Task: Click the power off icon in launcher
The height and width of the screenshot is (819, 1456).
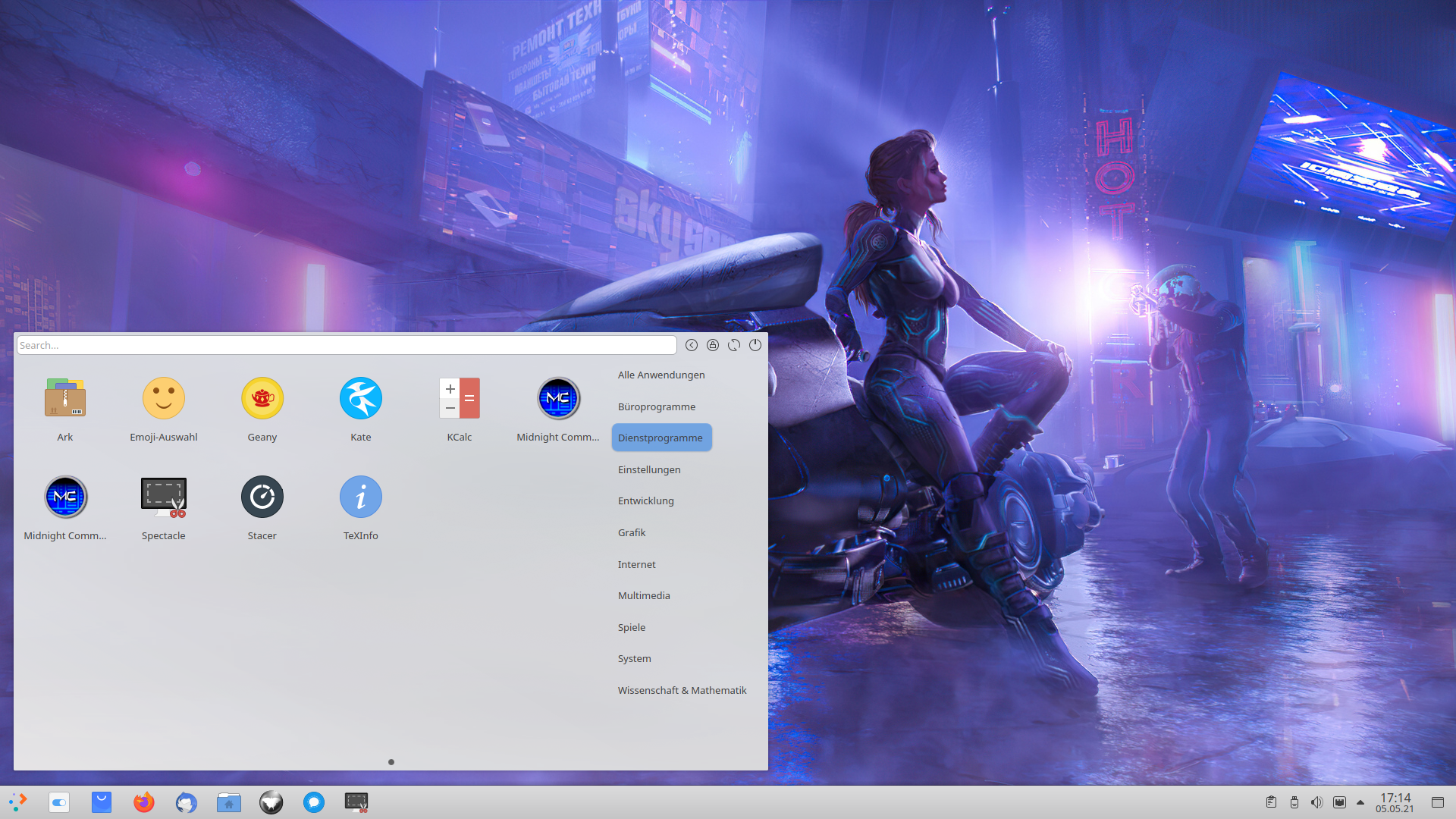Action: (755, 345)
